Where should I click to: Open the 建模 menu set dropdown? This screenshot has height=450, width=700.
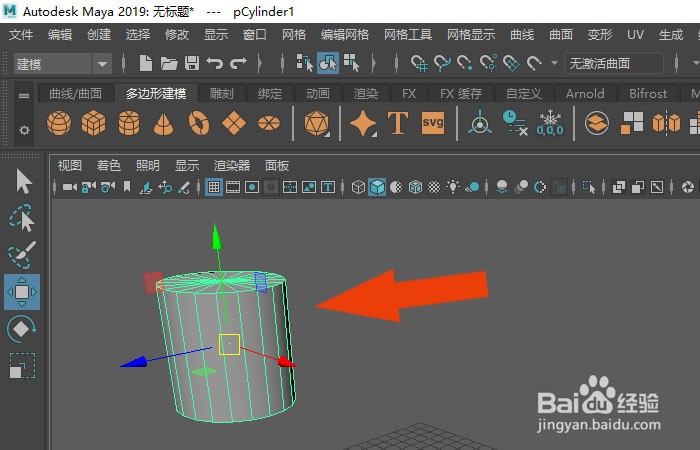pyautogui.click(x=62, y=64)
